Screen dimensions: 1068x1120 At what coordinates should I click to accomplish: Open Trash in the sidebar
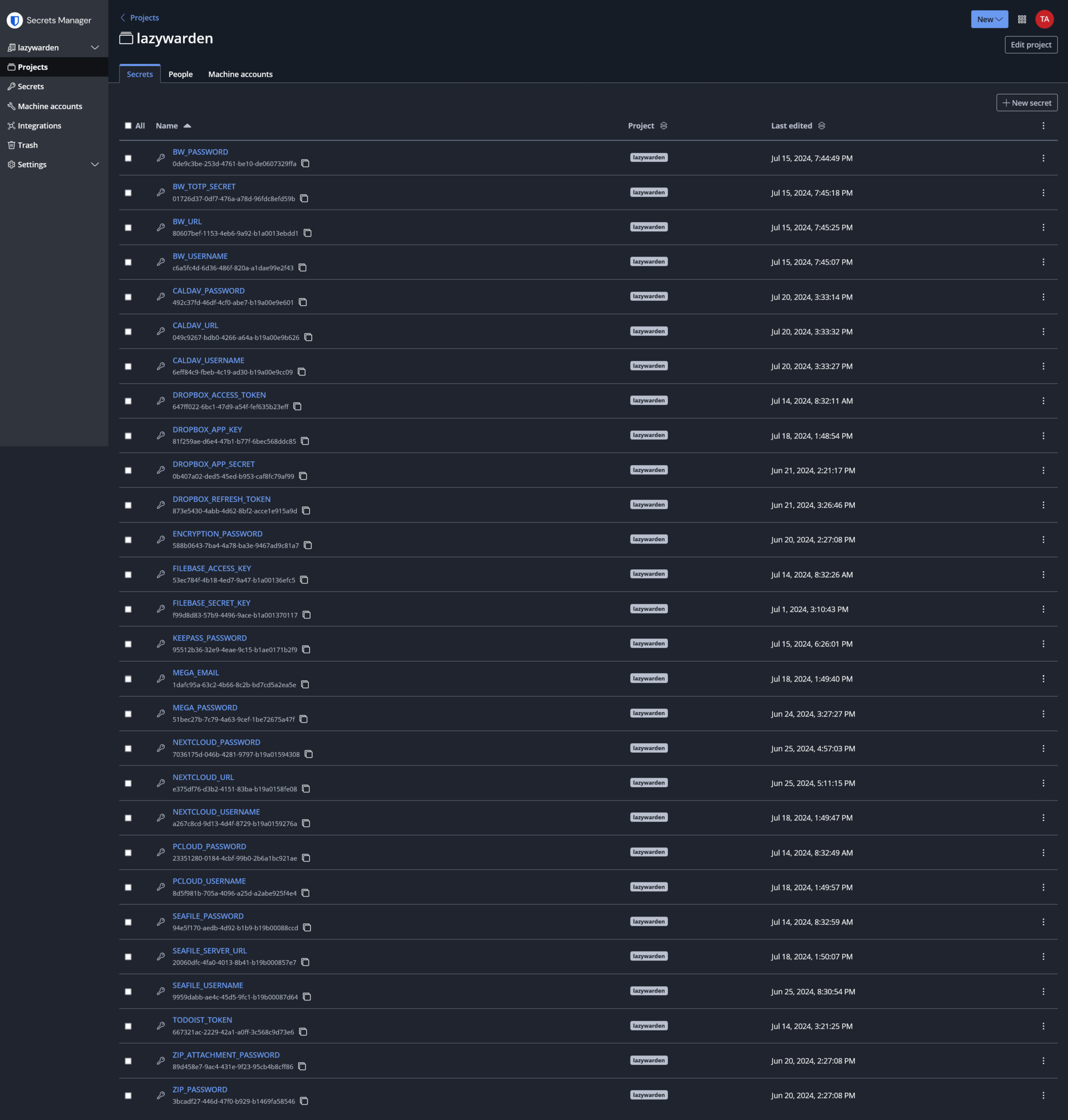tap(27, 145)
